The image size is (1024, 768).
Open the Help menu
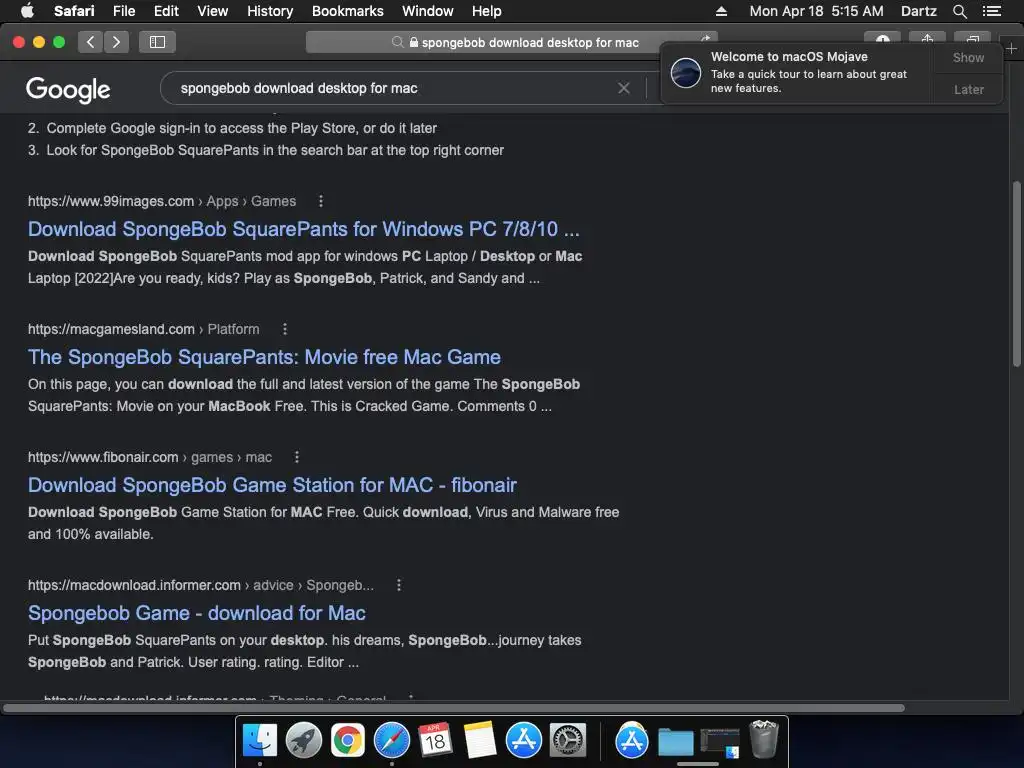(487, 11)
